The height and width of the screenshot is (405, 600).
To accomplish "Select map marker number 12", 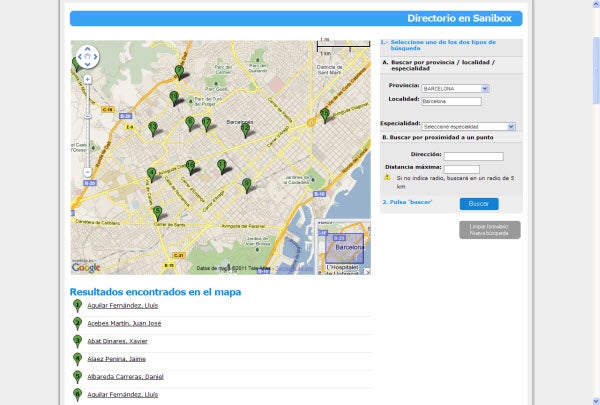I will tap(245, 130).
